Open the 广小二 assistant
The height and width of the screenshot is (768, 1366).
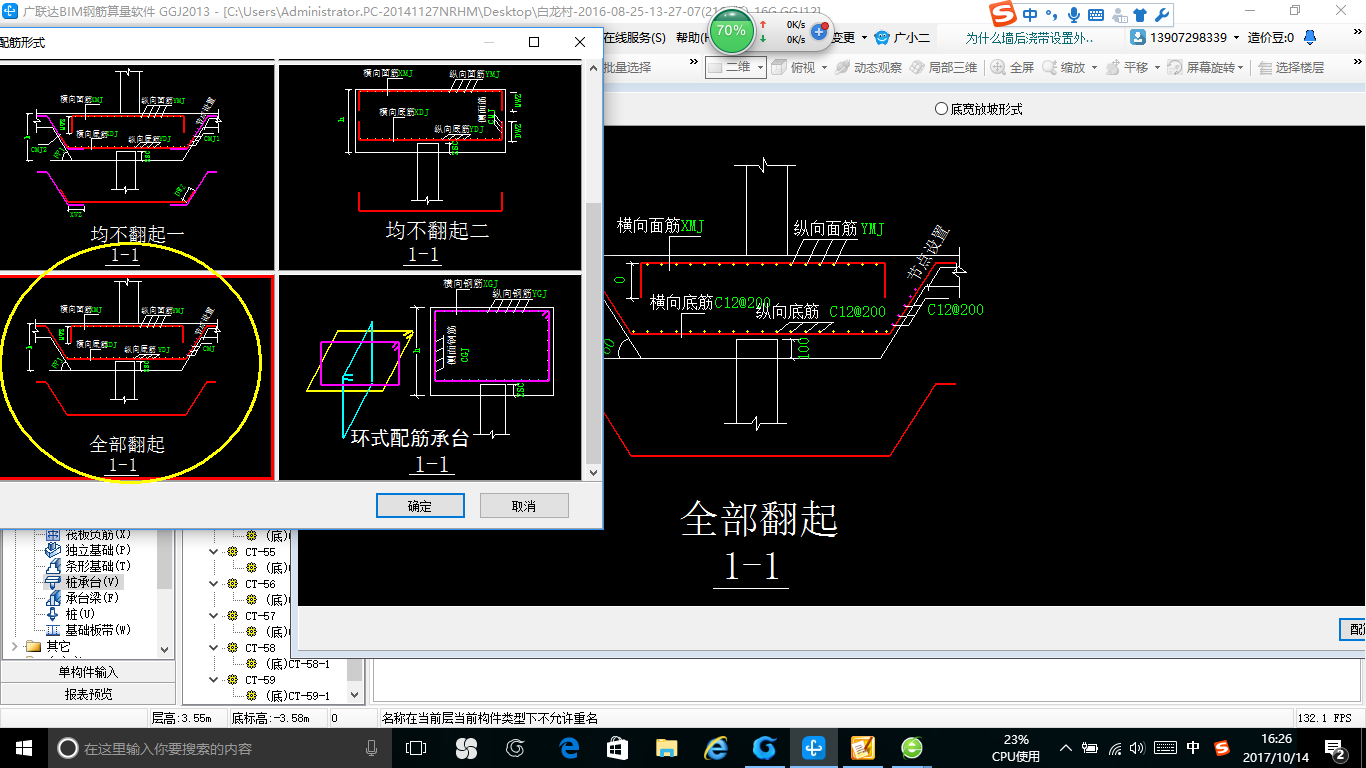click(x=902, y=37)
